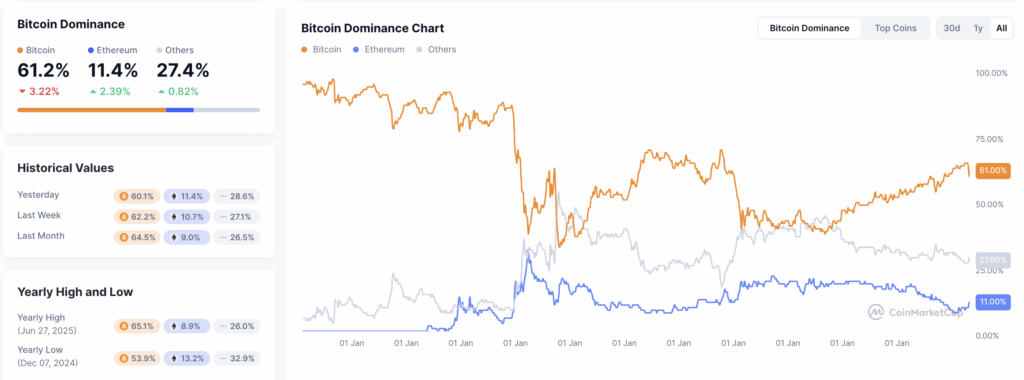Set chart range to 30d
The height and width of the screenshot is (380, 1024).
[x=952, y=28]
